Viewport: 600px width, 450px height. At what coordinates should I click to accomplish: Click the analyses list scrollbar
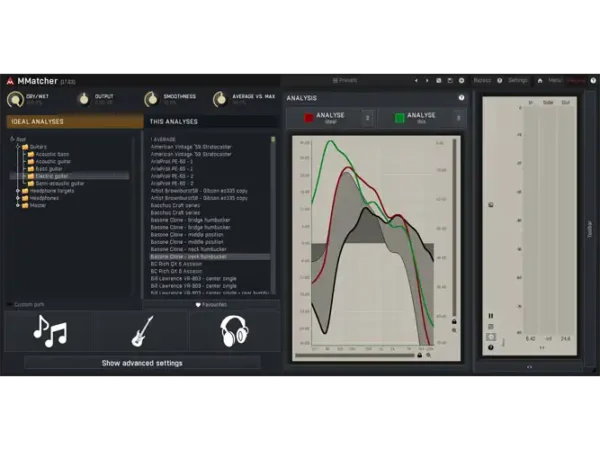click(x=273, y=214)
